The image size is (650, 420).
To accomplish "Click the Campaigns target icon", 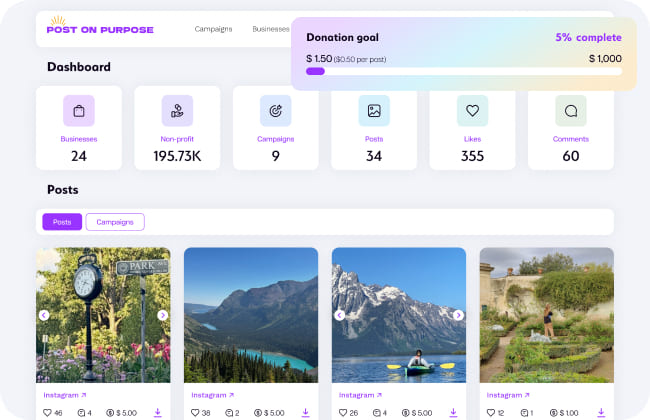I will 275,110.
